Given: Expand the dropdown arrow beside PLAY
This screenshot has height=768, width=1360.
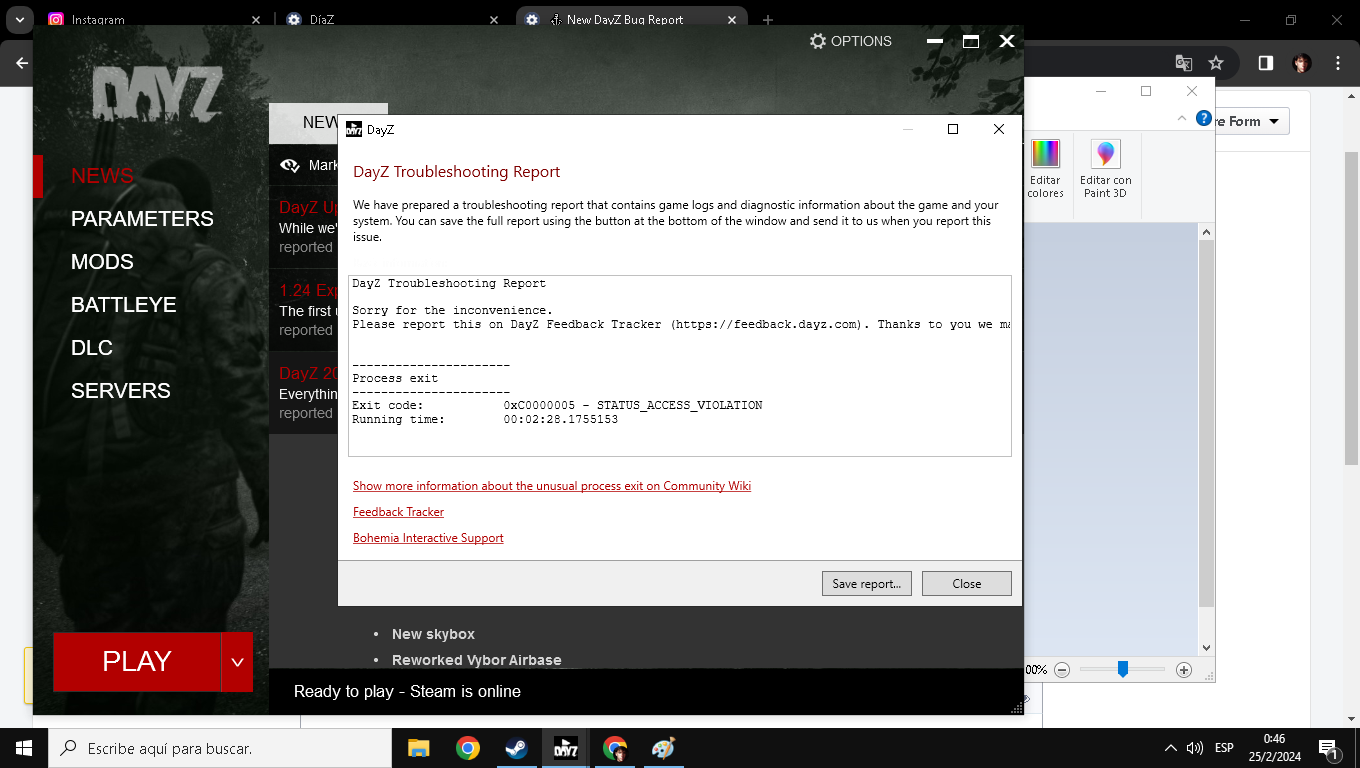Looking at the screenshot, I should (237, 662).
